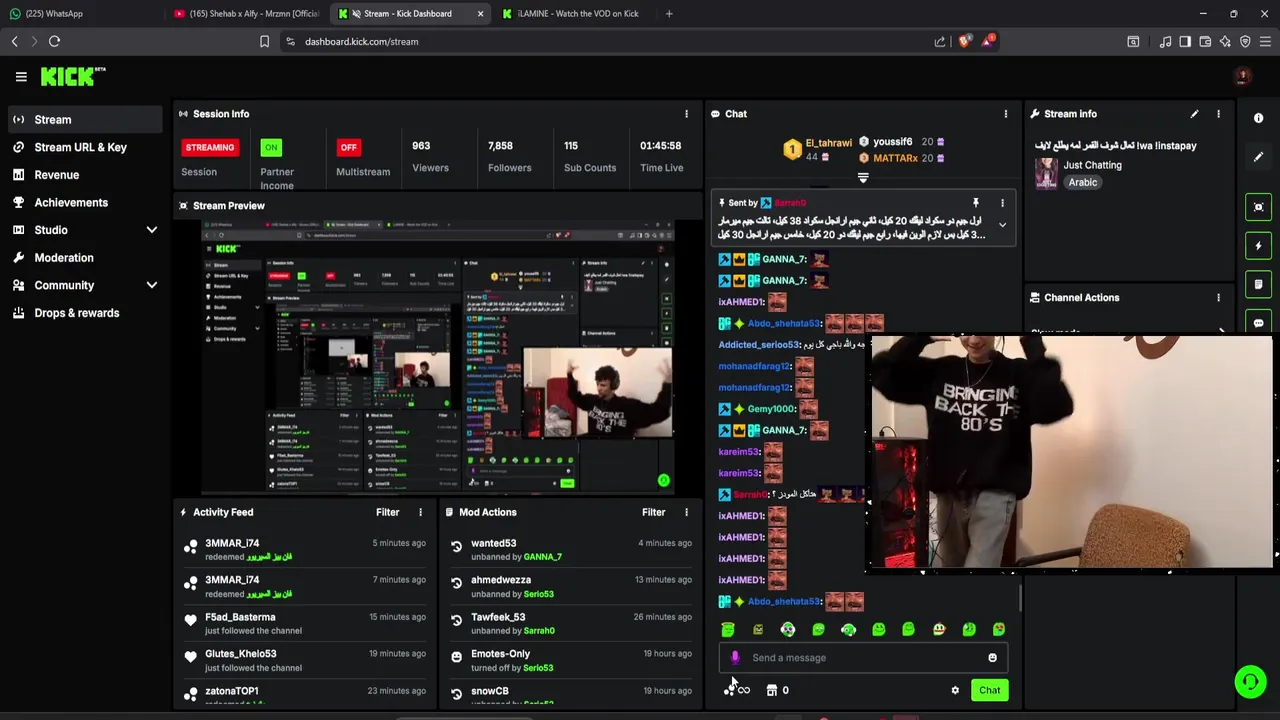
Task: Open the Mod Actions Filter
Action: 653,512
